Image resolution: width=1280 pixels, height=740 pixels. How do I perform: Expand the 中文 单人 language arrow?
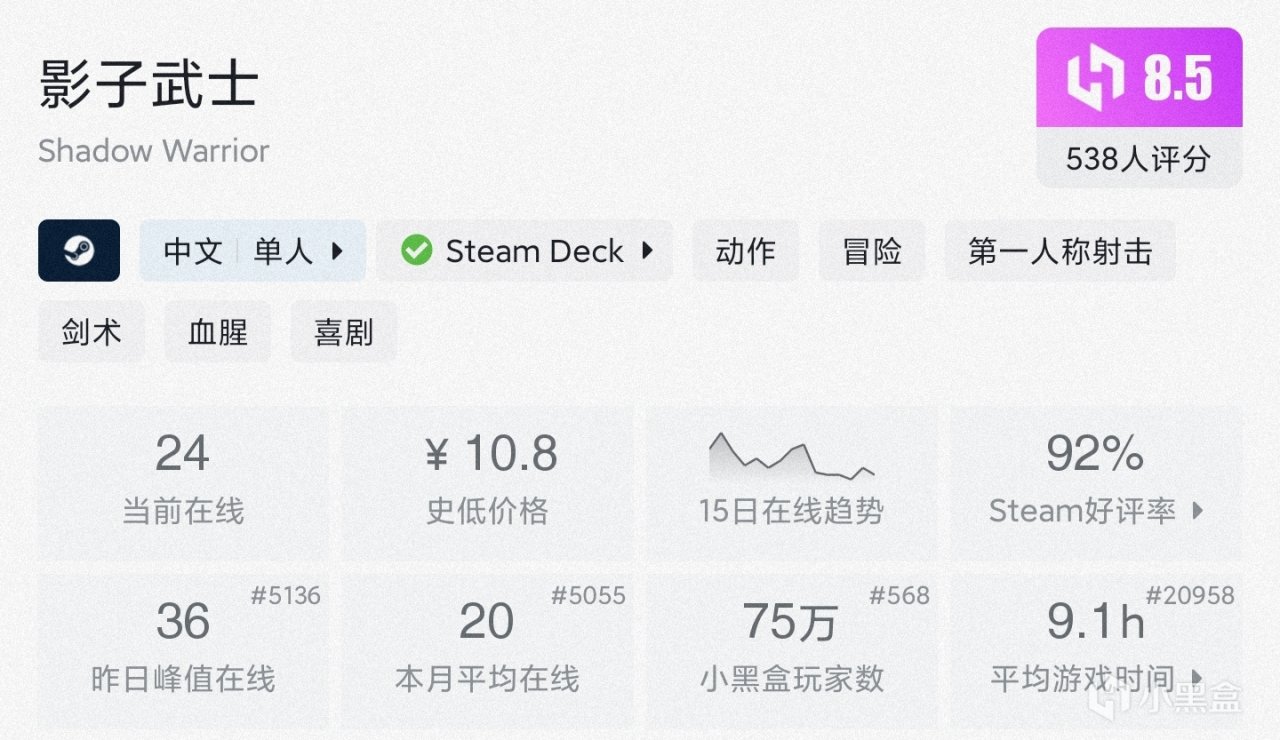pyautogui.click(x=337, y=251)
